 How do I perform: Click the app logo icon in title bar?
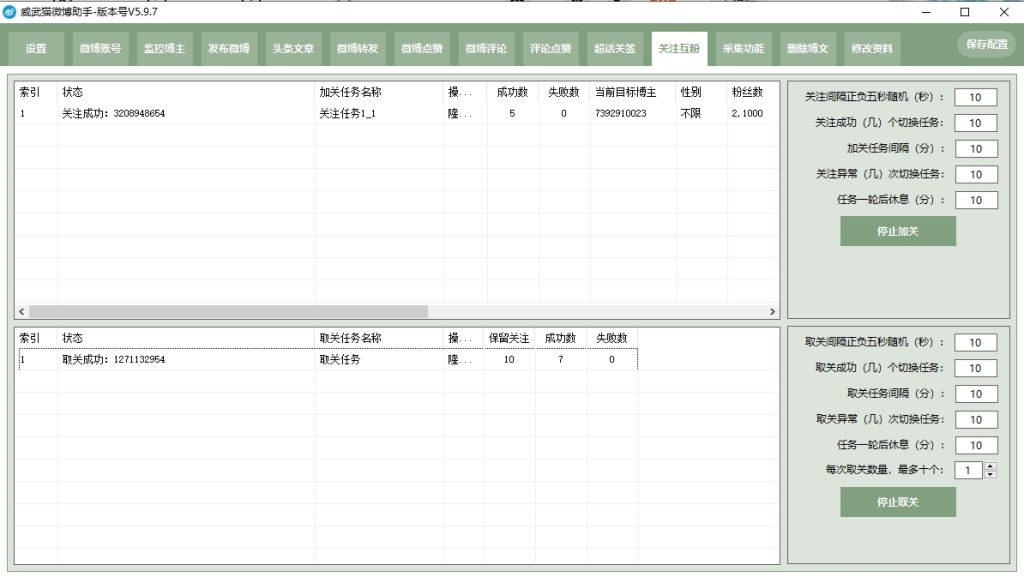click(x=10, y=12)
